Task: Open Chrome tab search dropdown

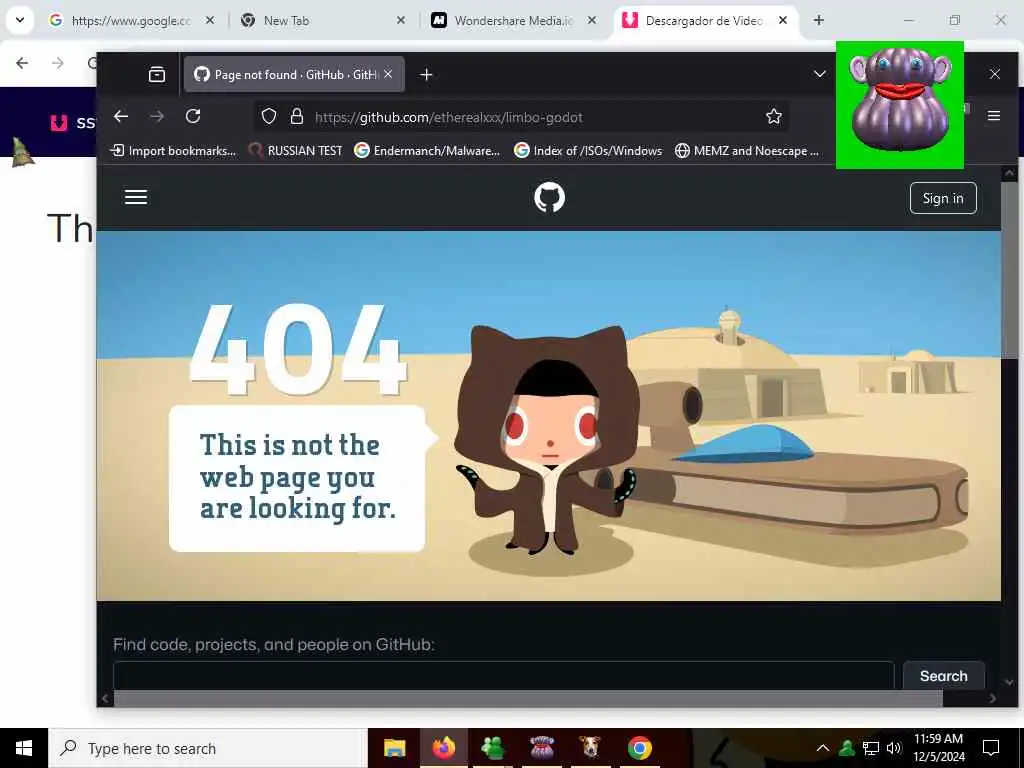Action: pos(20,20)
